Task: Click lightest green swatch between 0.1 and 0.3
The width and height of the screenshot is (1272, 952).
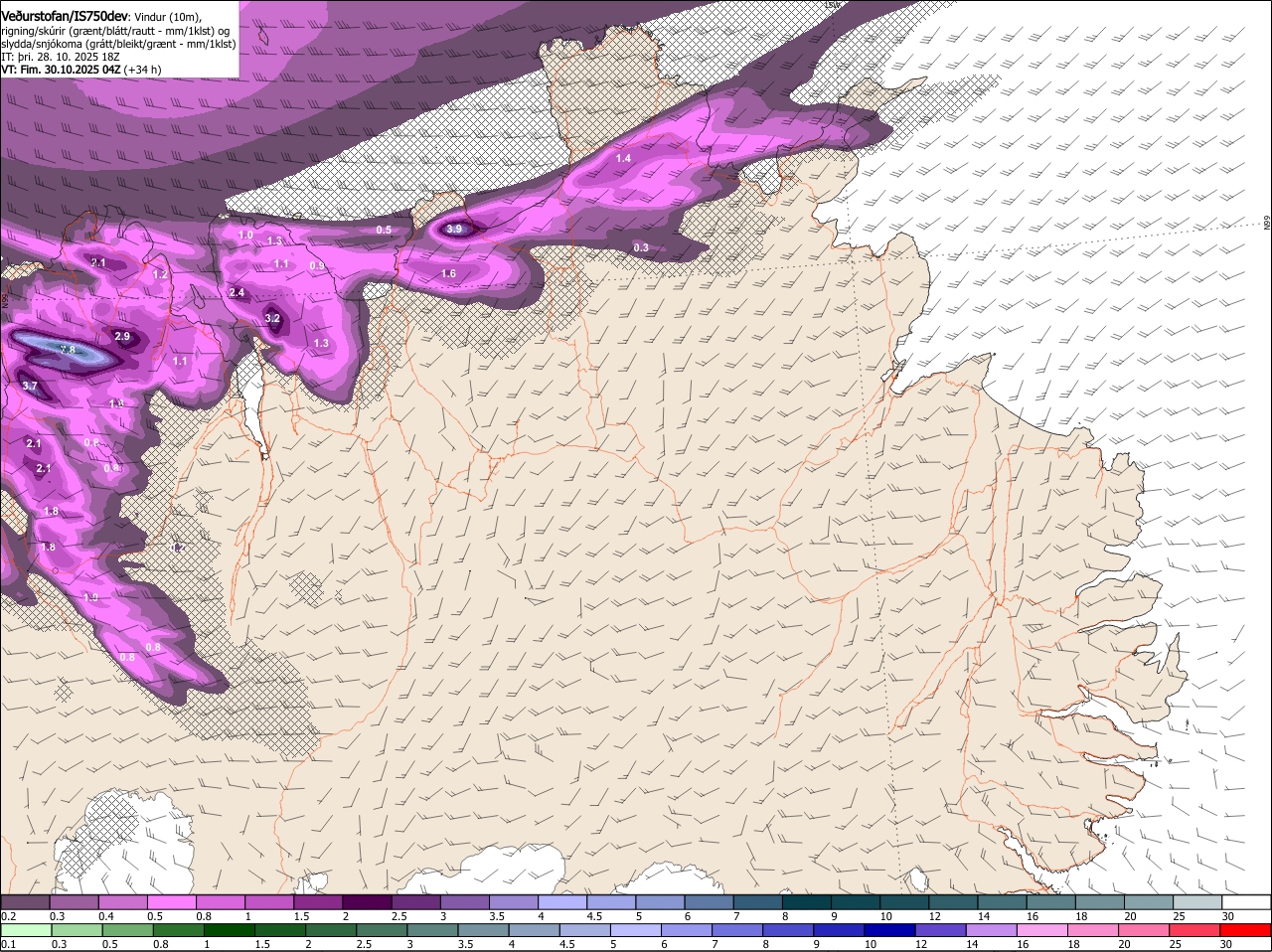Action: (27, 929)
